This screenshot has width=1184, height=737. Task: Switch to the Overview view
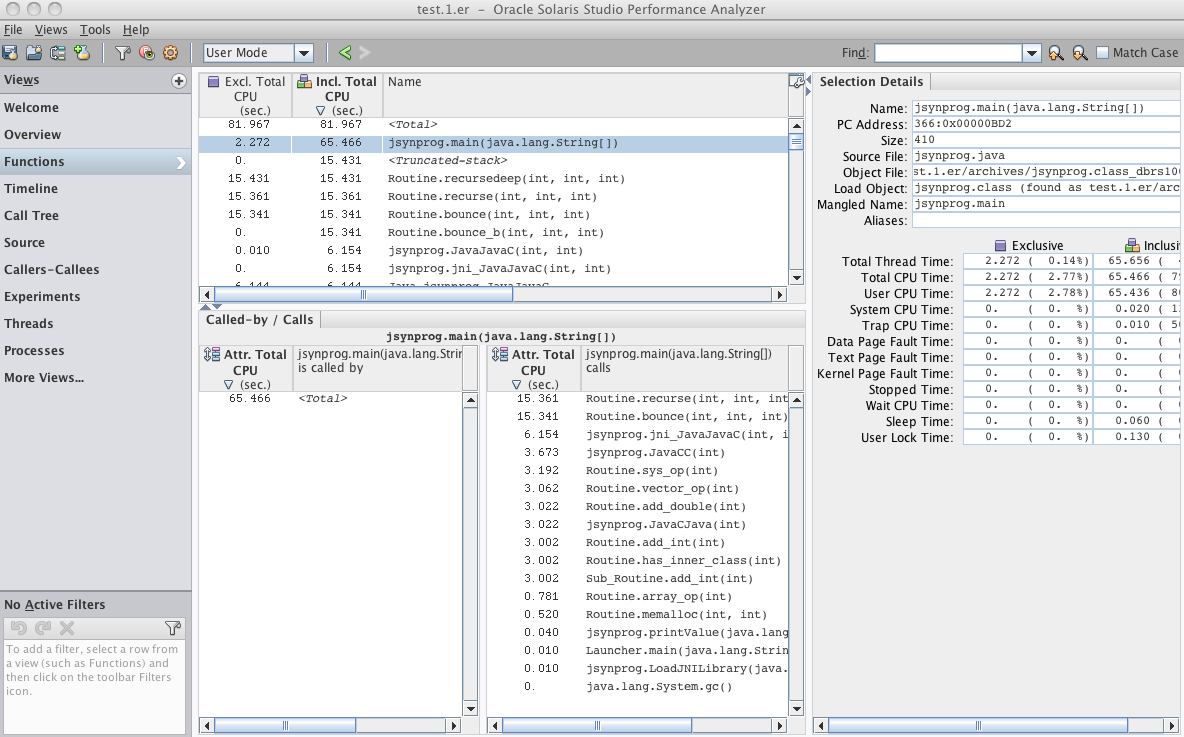click(x=95, y=135)
